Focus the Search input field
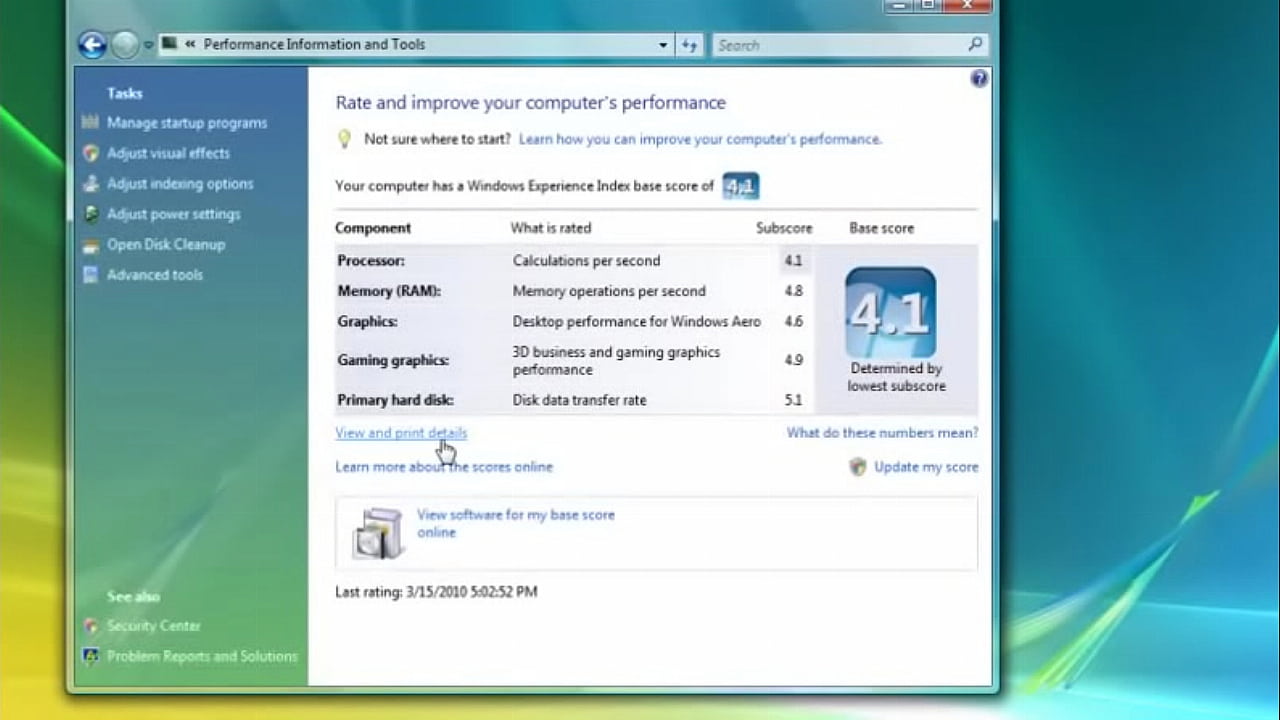1280x720 pixels. point(838,45)
